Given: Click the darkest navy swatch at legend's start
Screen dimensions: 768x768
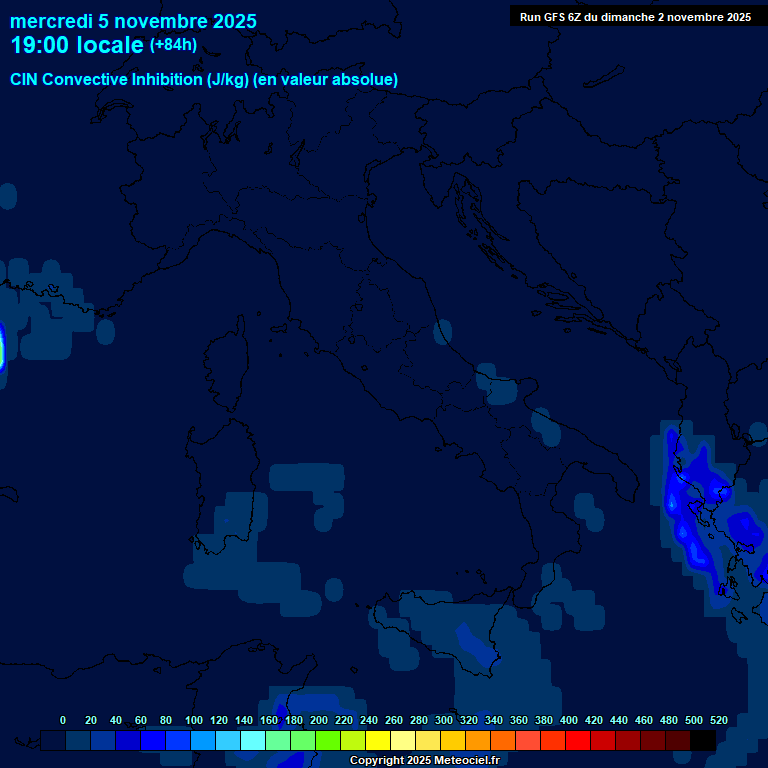Looking at the screenshot, I should click(x=53, y=740).
